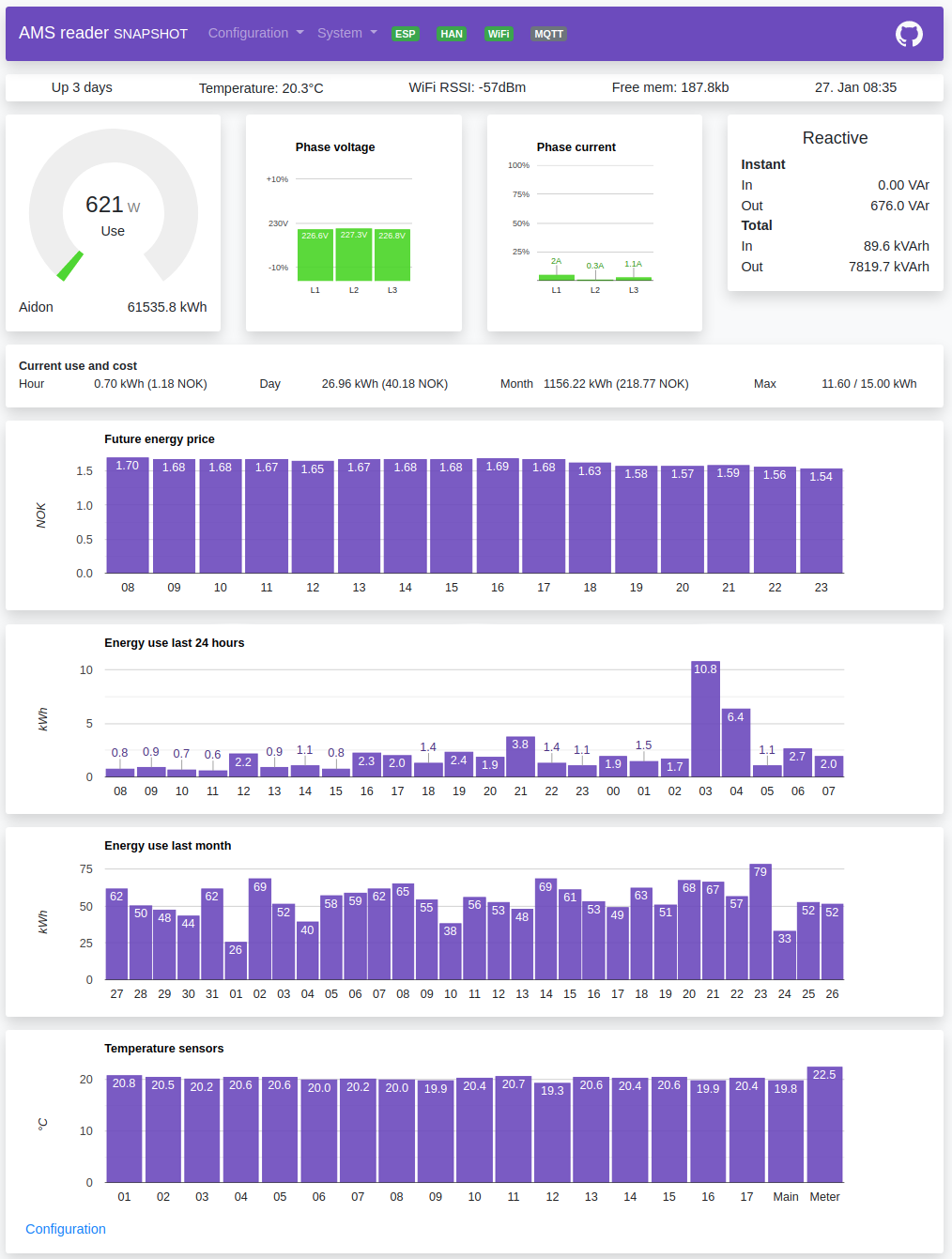Click the ESP status badge
The image size is (952, 1259).
pyautogui.click(x=405, y=34)
